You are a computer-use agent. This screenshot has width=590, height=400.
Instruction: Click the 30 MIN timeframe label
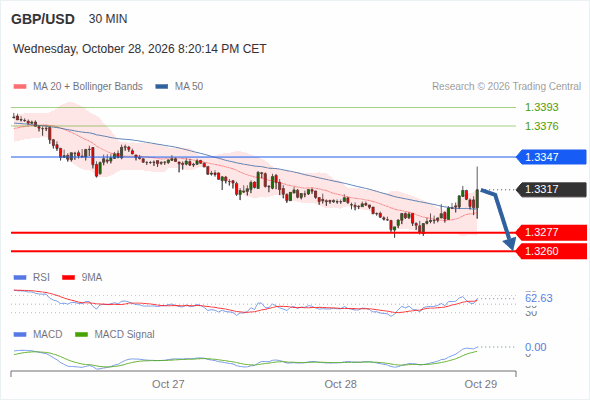tap(108, 19)
